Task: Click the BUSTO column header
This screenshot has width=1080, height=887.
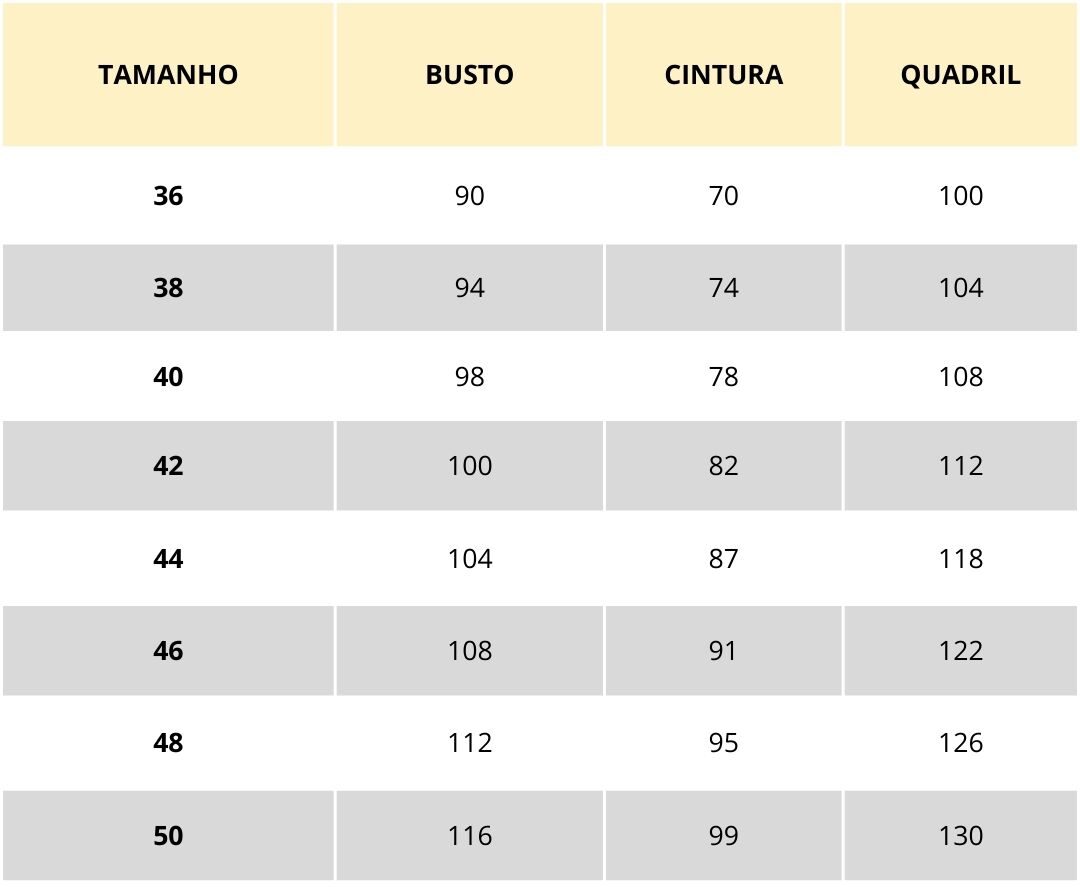Action: [x=469, y=75]
